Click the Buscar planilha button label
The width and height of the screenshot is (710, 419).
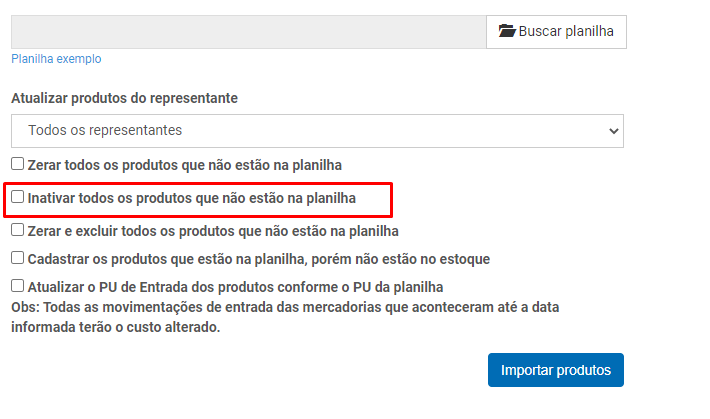point(566,31)
